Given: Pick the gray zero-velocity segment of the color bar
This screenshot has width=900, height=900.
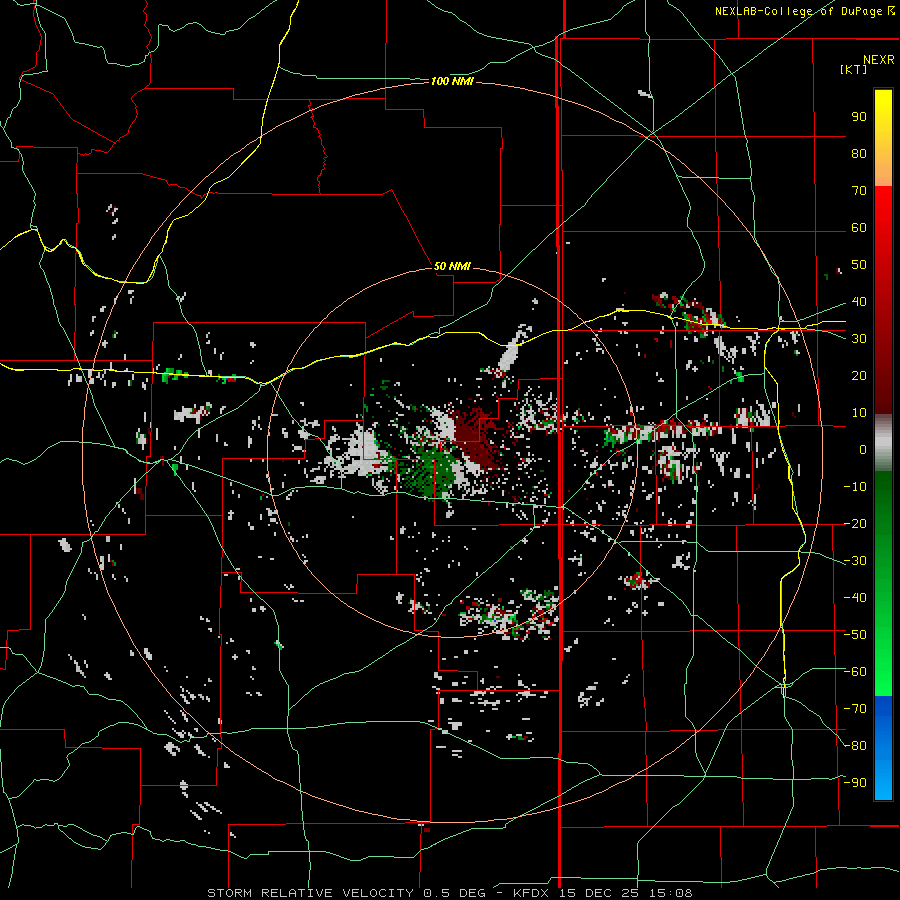Looking at the screenshot, I should [x=883, y=443].
